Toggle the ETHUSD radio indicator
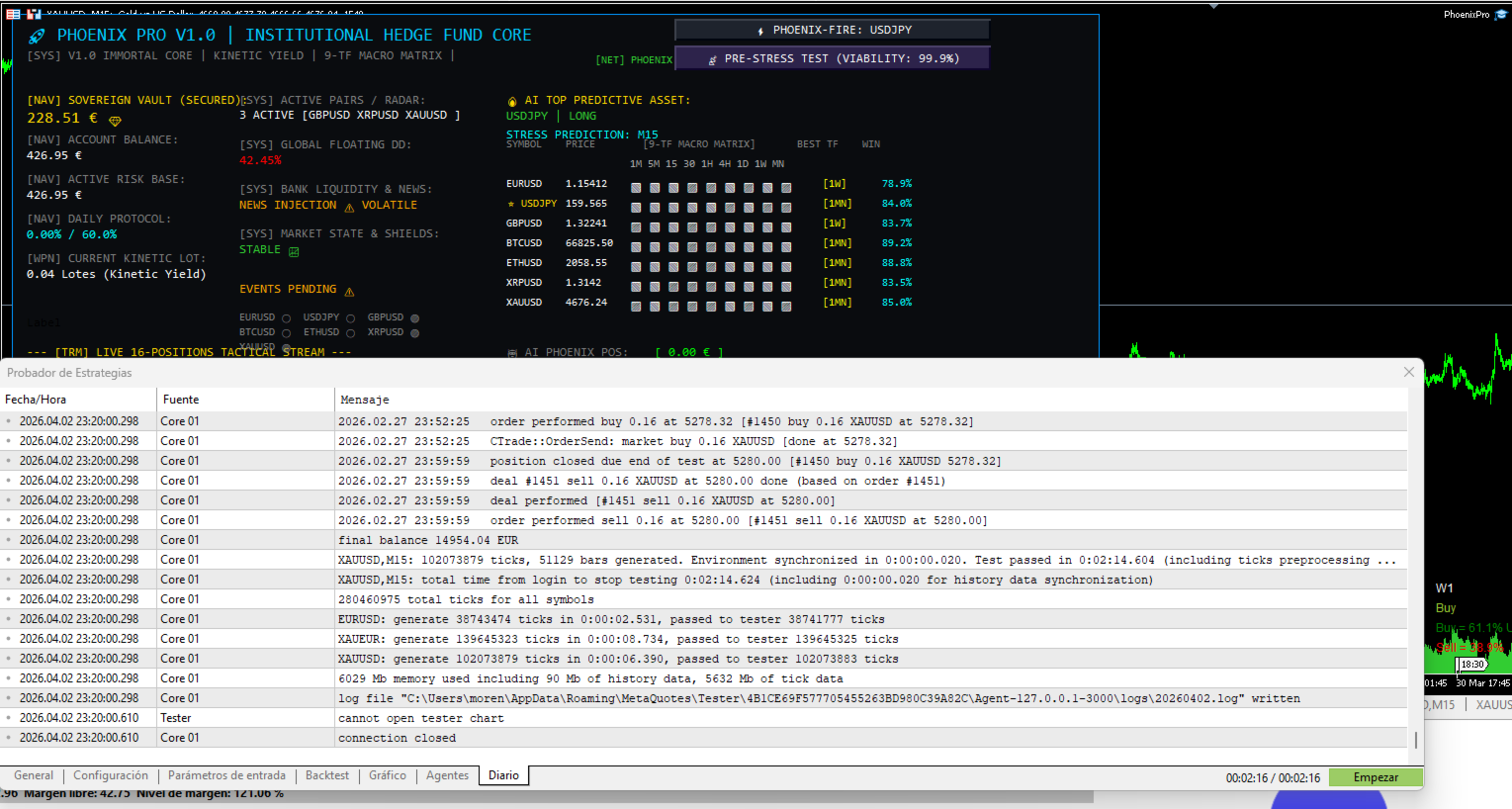 point(350,333)
